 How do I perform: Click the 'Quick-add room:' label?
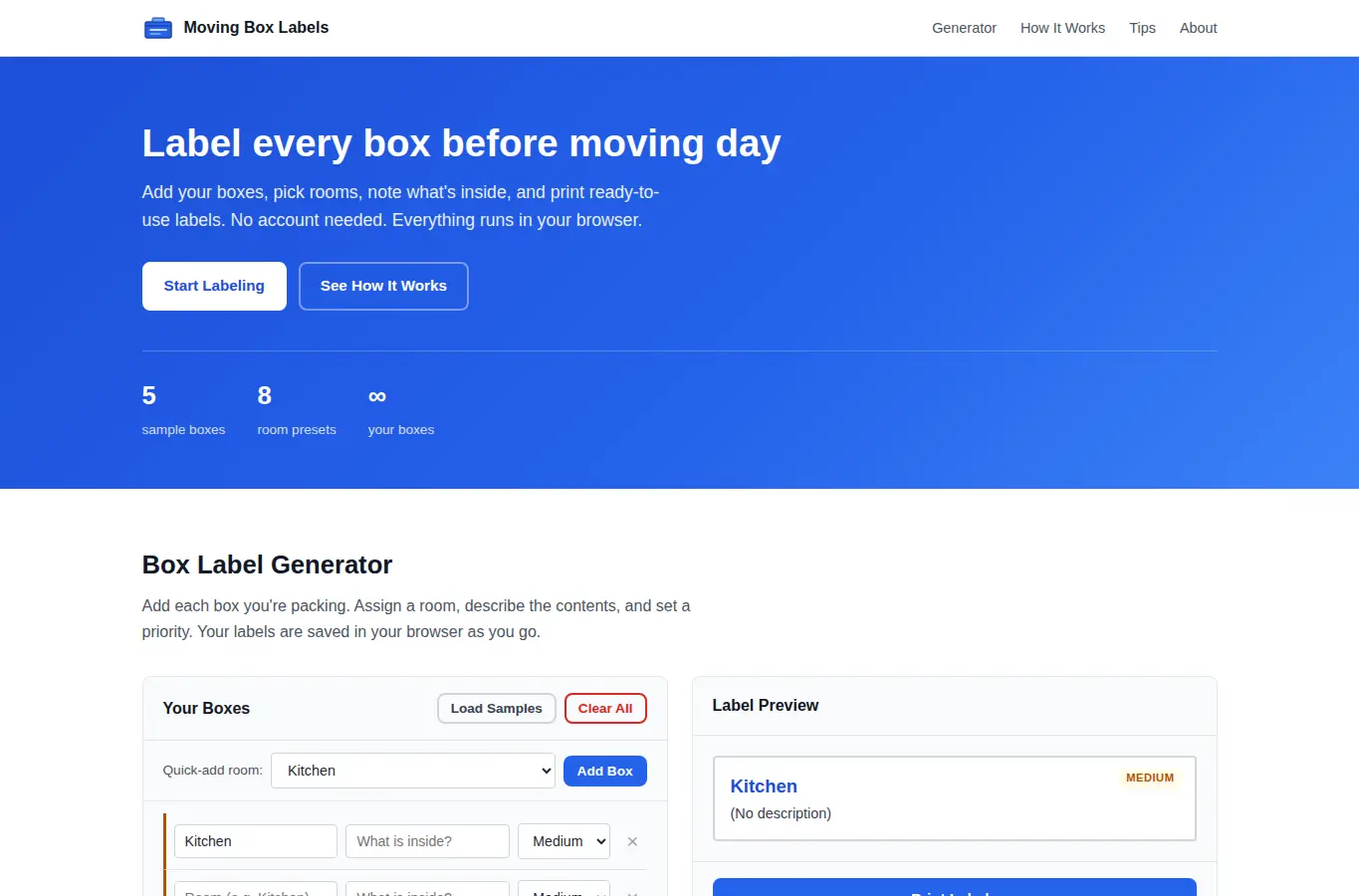coord(212,771)
